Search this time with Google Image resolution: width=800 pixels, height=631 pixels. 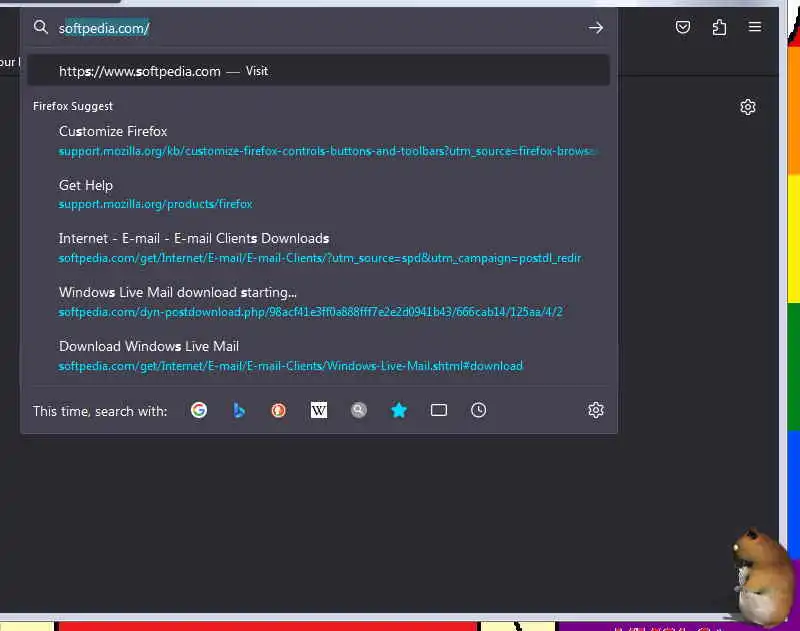point(199,410)
